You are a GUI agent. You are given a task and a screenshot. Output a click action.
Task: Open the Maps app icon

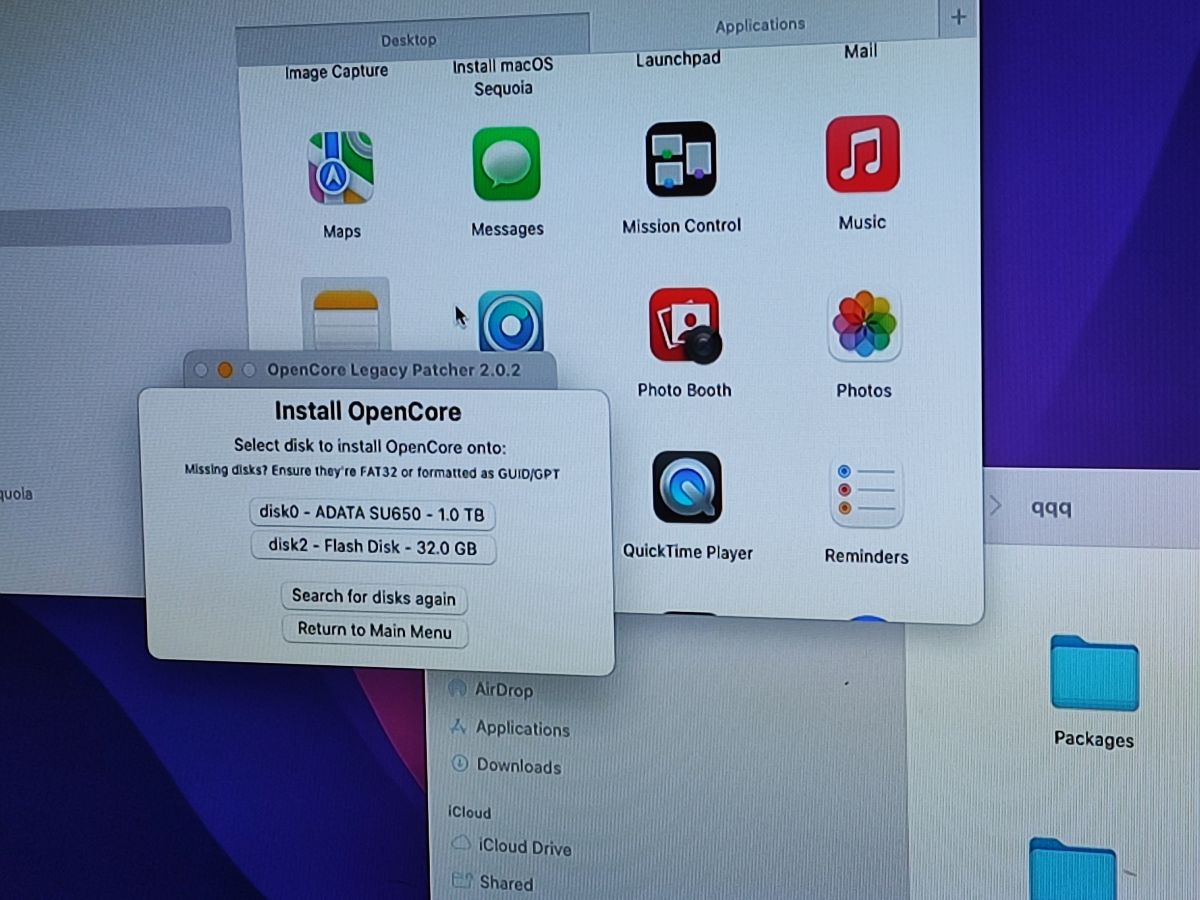click(x=341, y=168)
